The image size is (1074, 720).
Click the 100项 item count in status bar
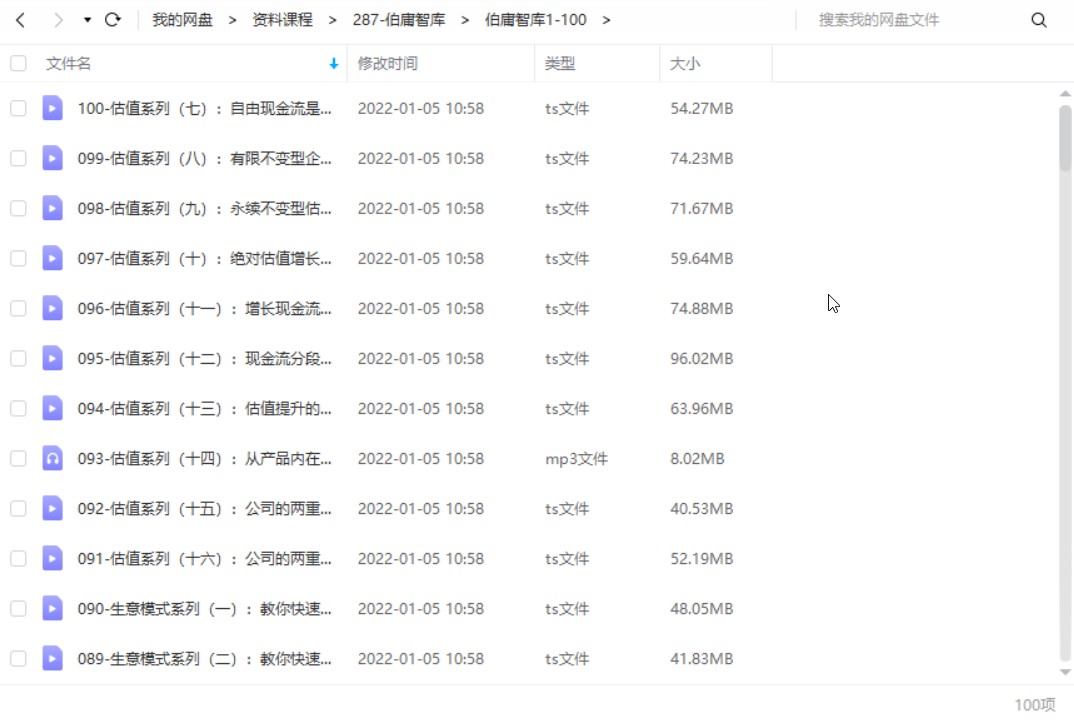coord(1034,704)
